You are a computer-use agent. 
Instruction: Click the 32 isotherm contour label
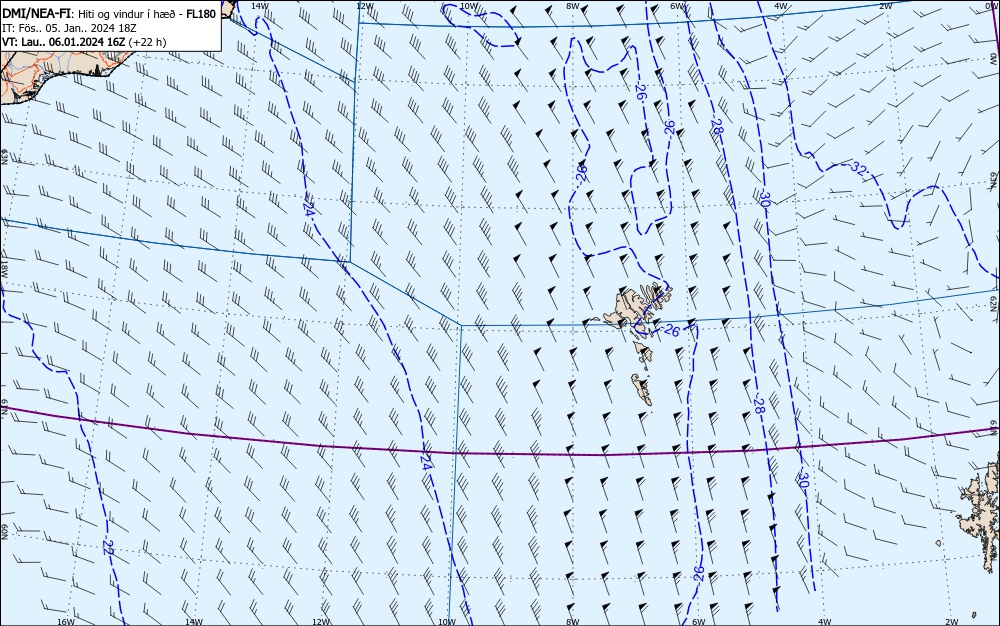[858, 169]
